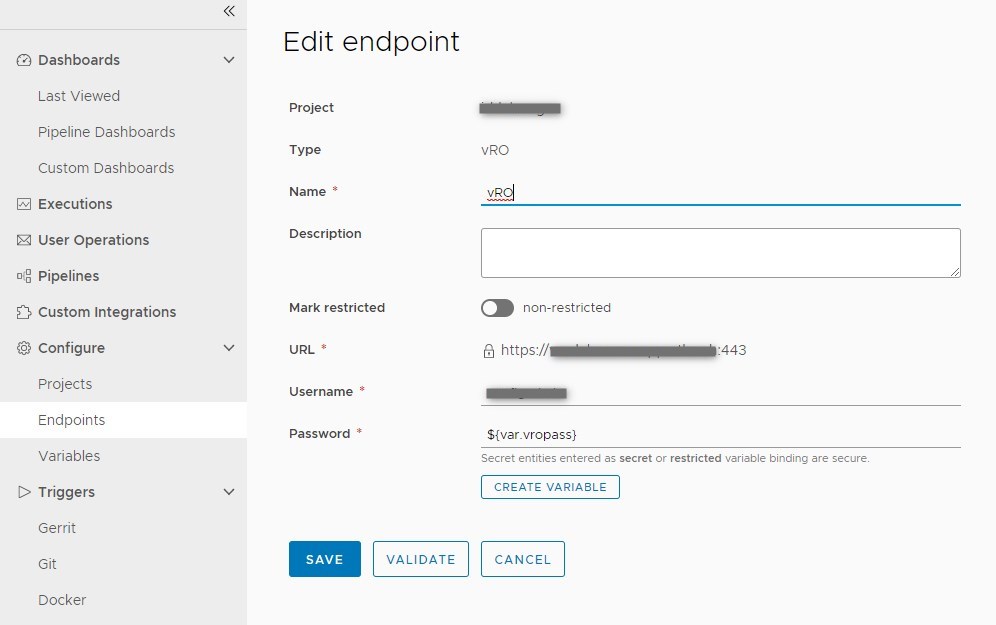Click the Validate button

point(421,559)
